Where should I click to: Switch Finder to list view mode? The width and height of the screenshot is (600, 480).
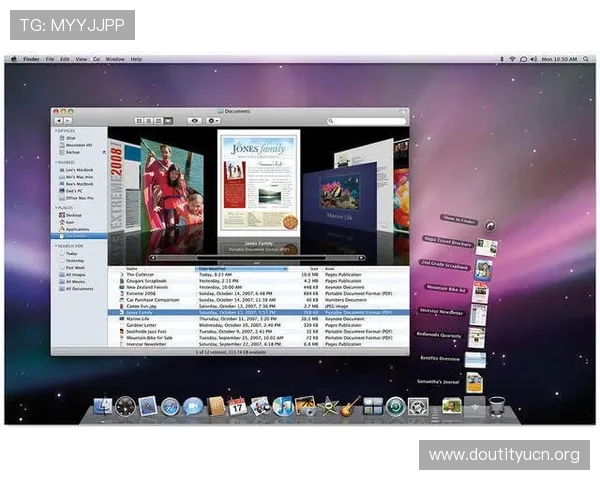(149, 121)
